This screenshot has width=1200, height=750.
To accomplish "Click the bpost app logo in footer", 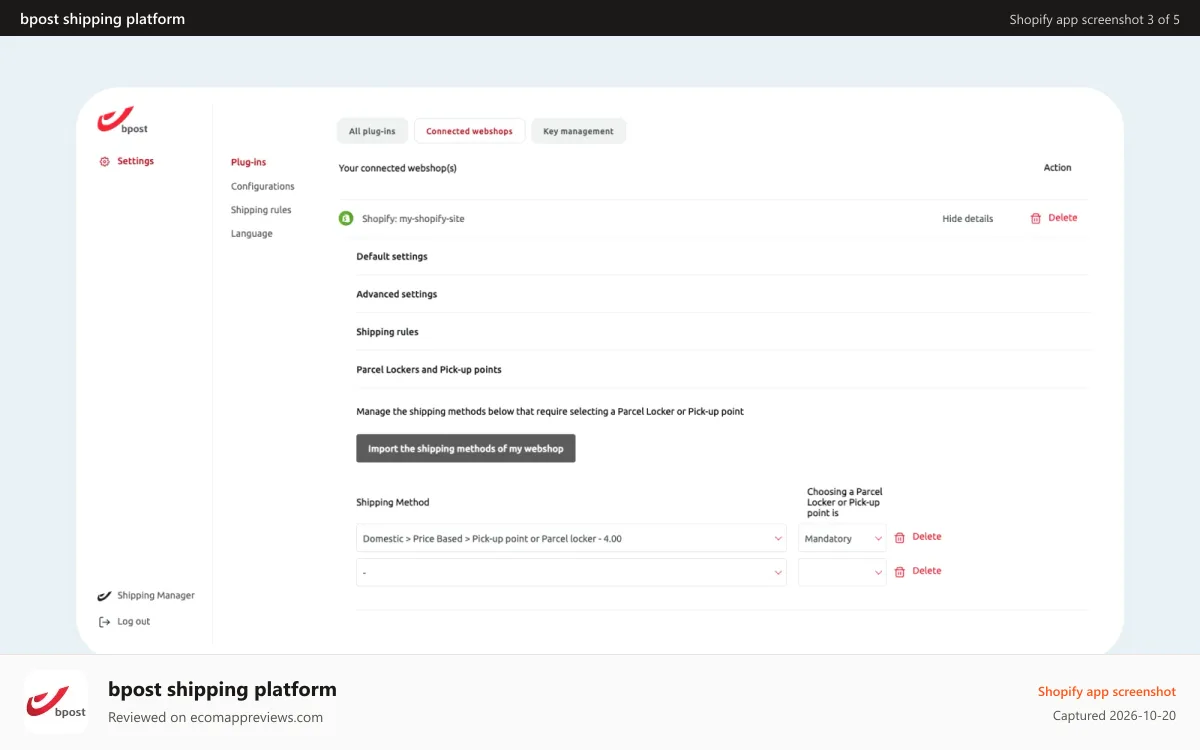I will pyautogui.click(x=56, y=702).
